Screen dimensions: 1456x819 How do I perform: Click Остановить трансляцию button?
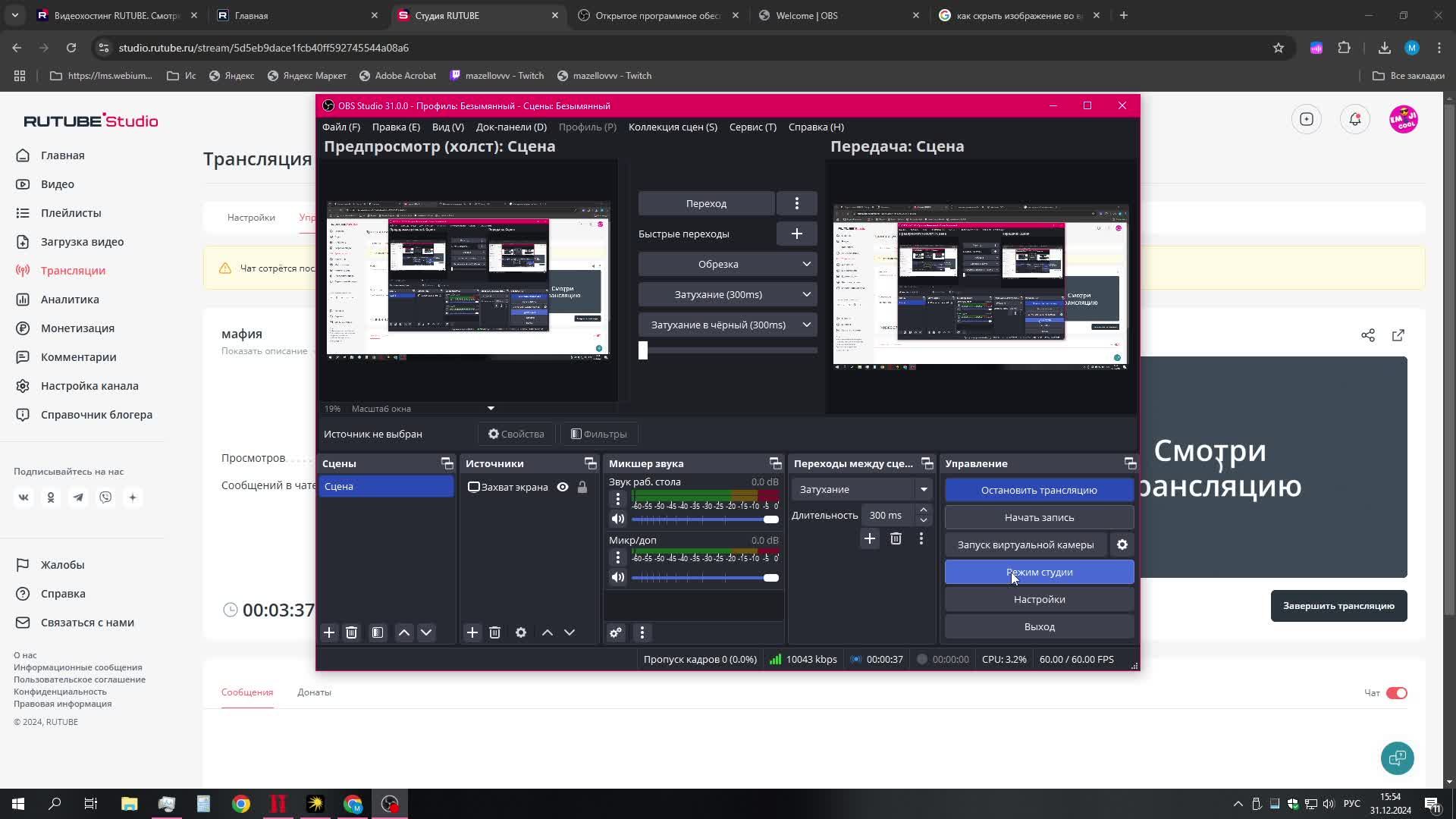(1040, 490)
